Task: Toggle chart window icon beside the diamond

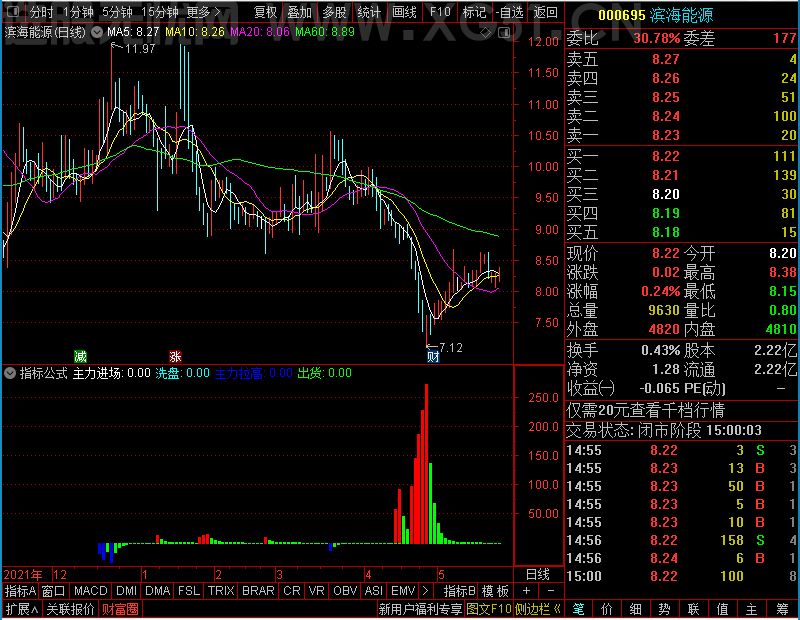Action: pos(504,33)
